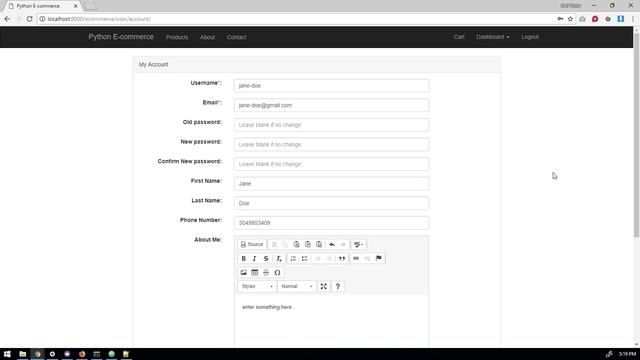Screen dimensions: 640x360
Task: Go back in browser history
Action: (x=7, y=19)
